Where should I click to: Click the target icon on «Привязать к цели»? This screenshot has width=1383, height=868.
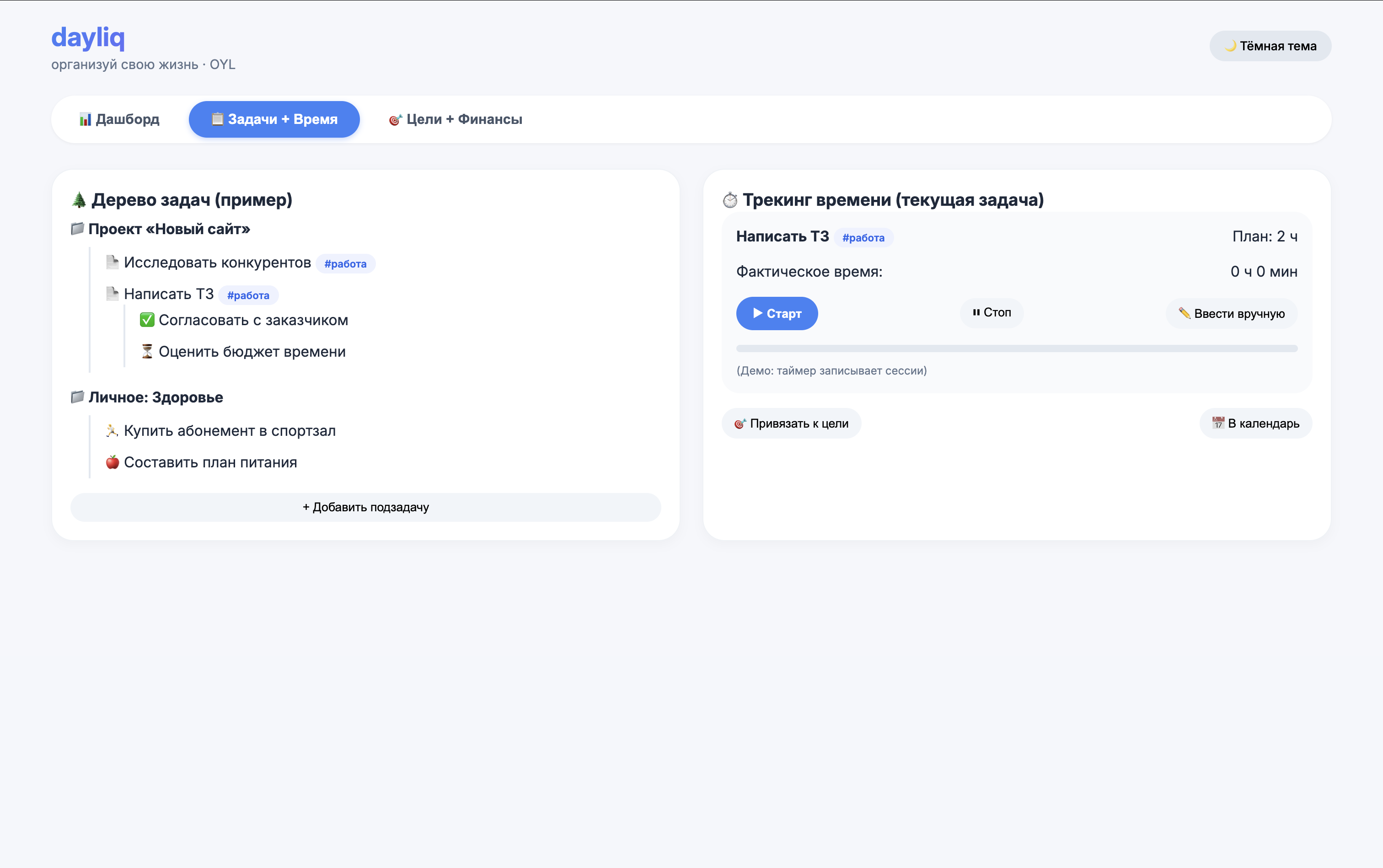740,423
